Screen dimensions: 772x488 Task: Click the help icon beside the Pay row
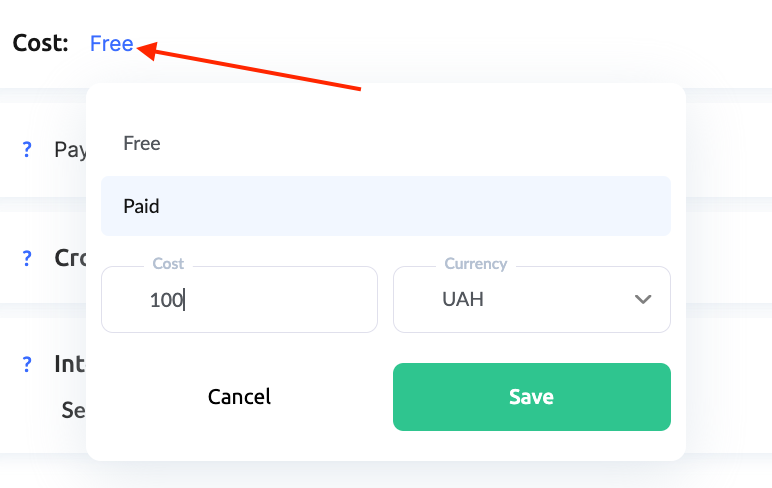tap(27, 150)
